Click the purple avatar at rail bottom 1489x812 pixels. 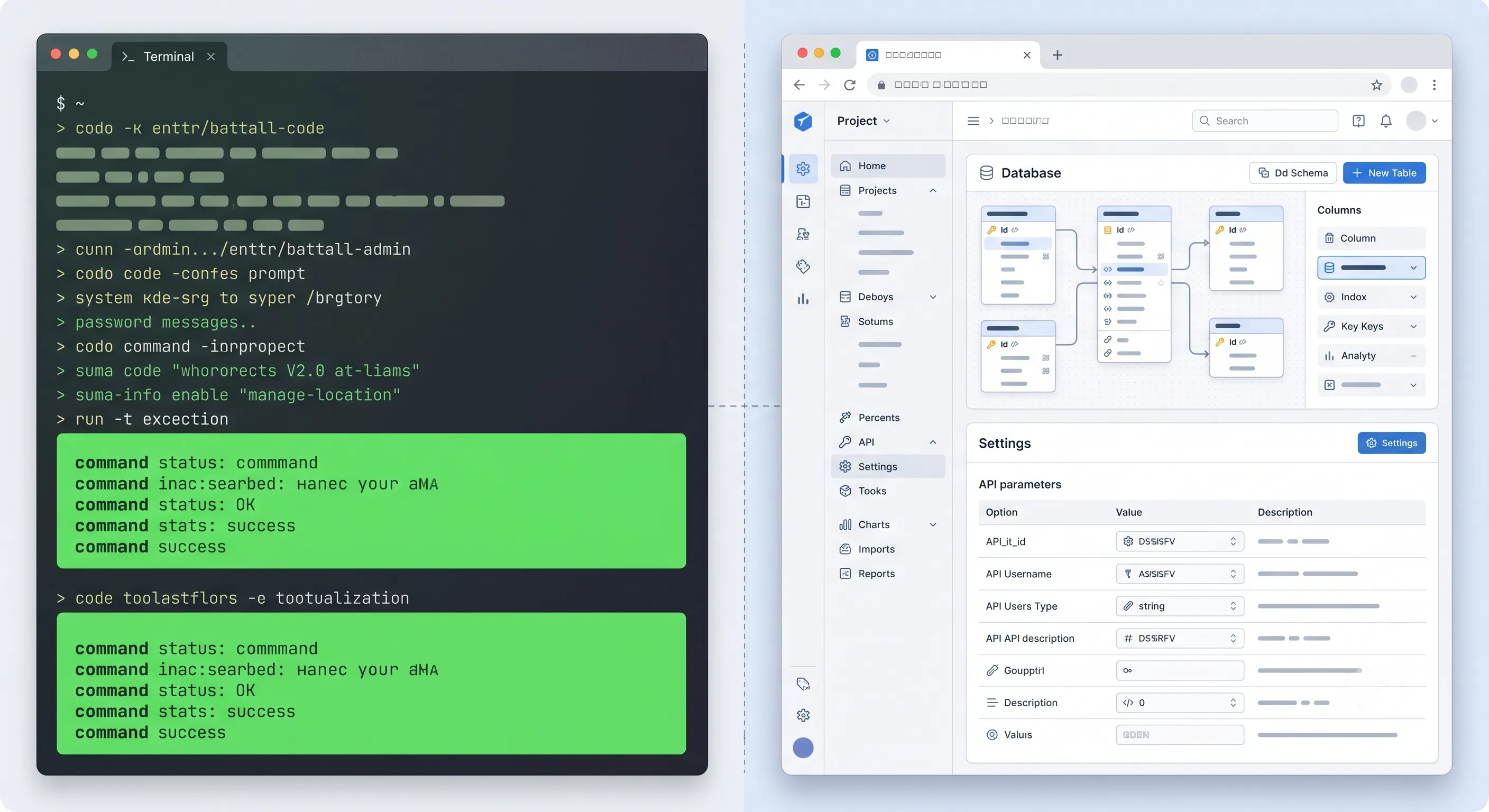pos(803,748)
